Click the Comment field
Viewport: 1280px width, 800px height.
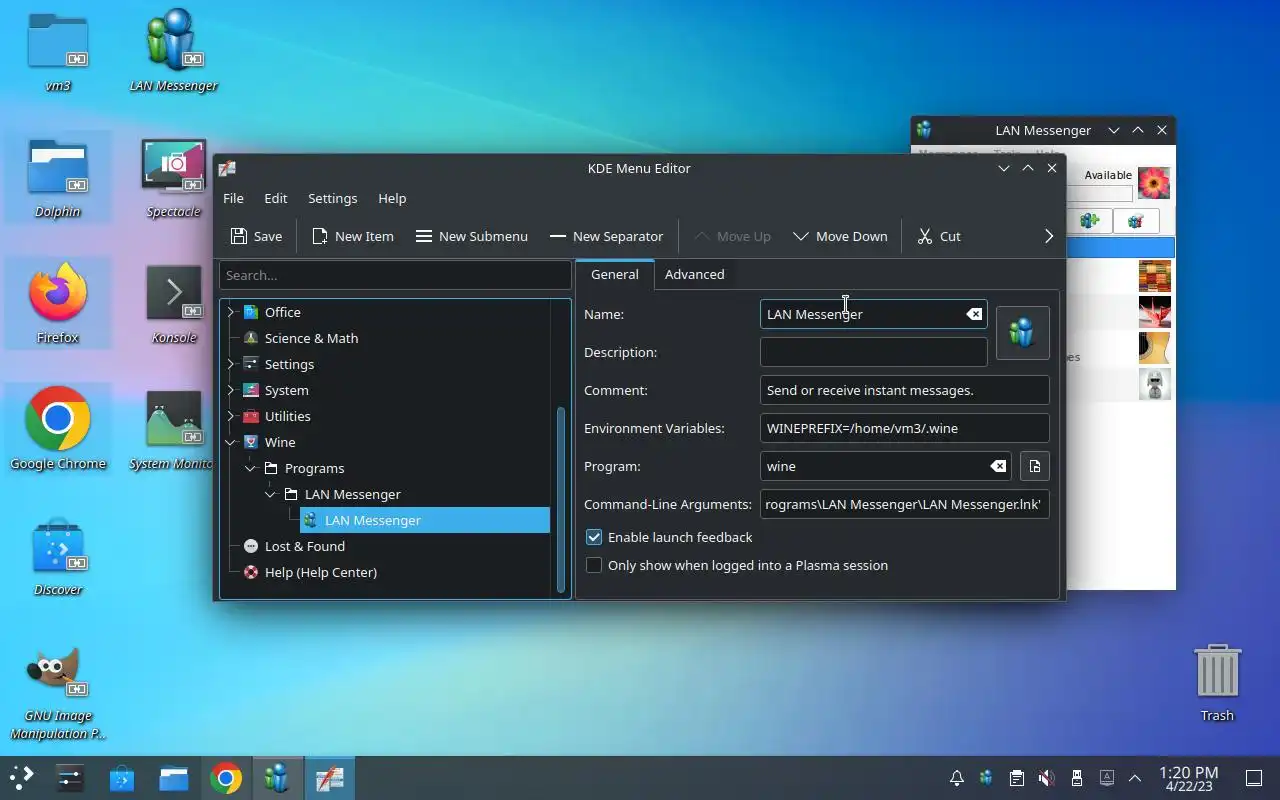904,390
